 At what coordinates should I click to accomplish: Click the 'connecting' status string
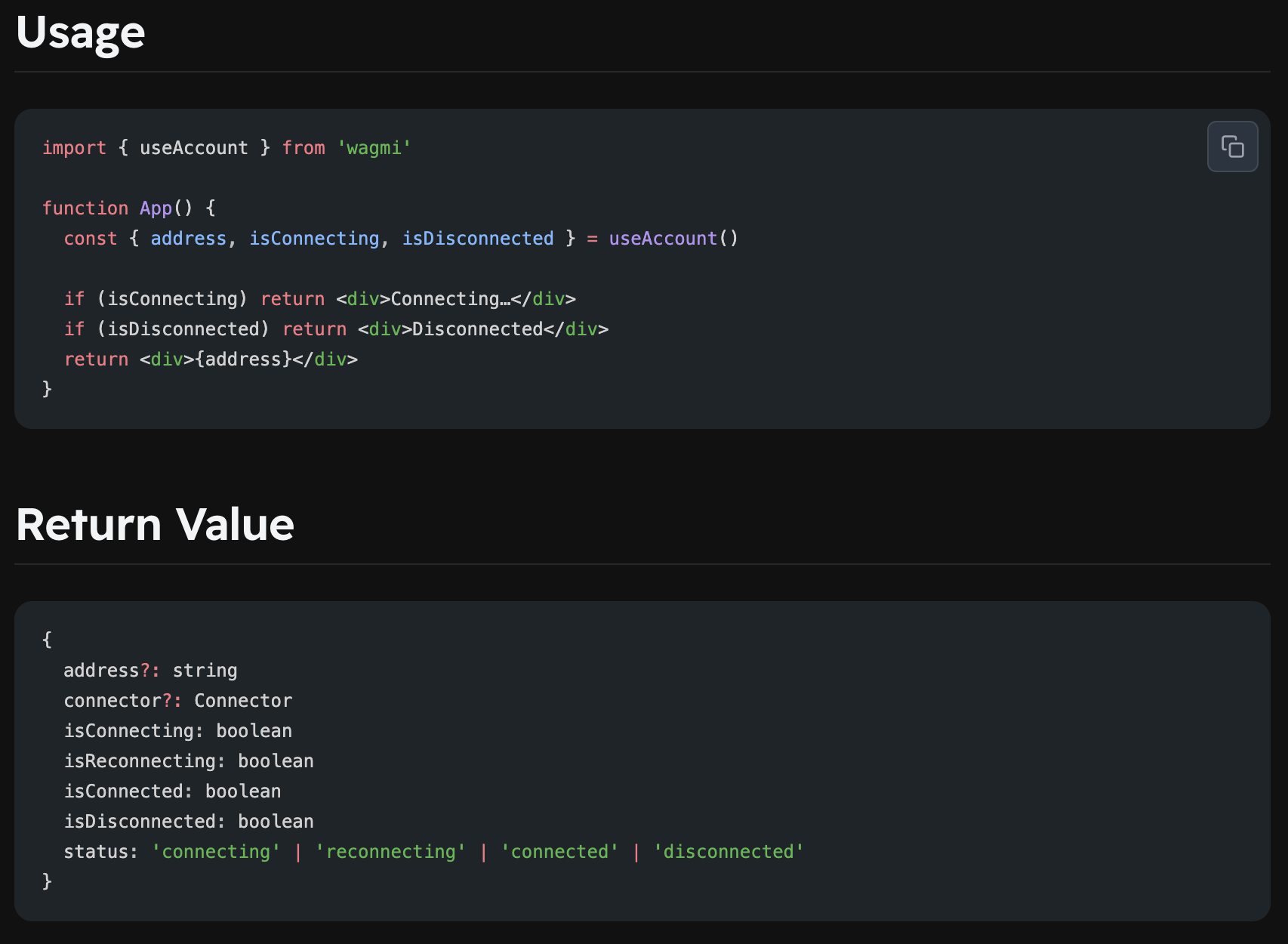[216, 852]
